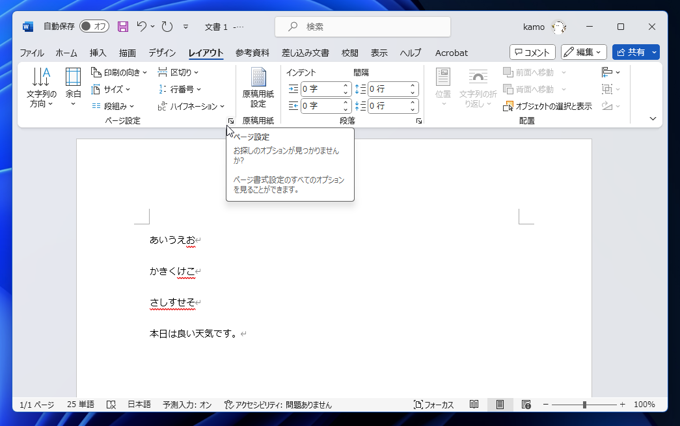Switch to the 表示 tab

tap(379, 53)
